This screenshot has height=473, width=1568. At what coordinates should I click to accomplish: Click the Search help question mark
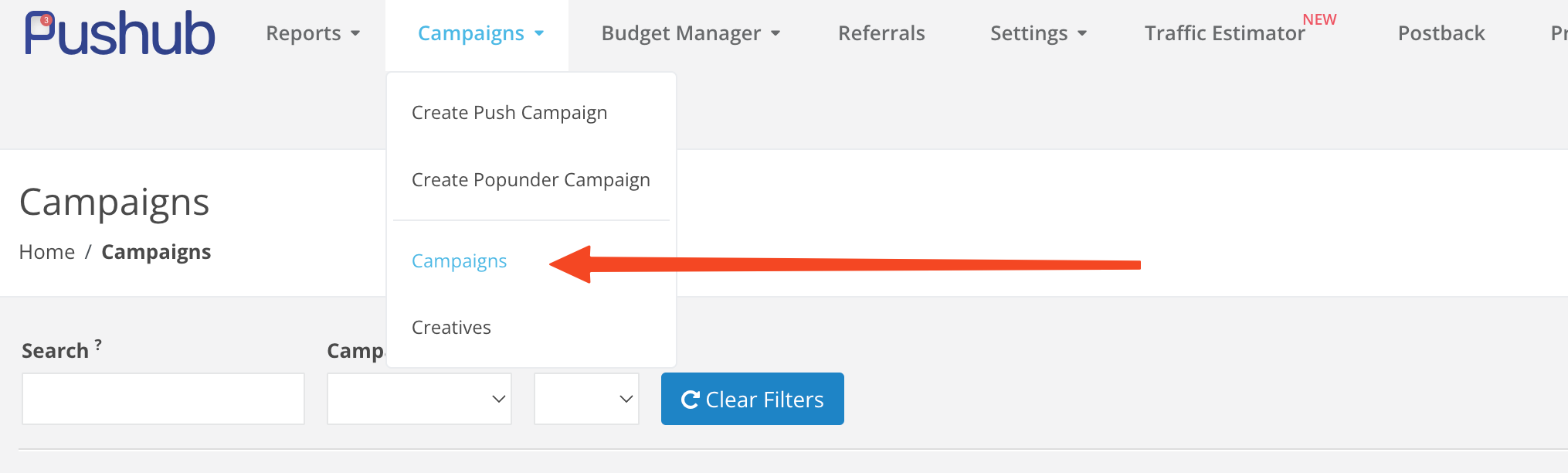coord(98,345)
